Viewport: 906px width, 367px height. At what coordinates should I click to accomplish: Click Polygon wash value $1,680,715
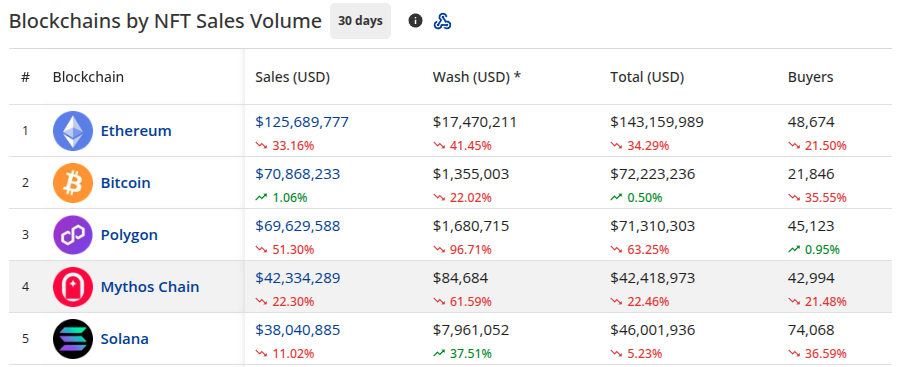pyautogui.click(x=471, y=226)
